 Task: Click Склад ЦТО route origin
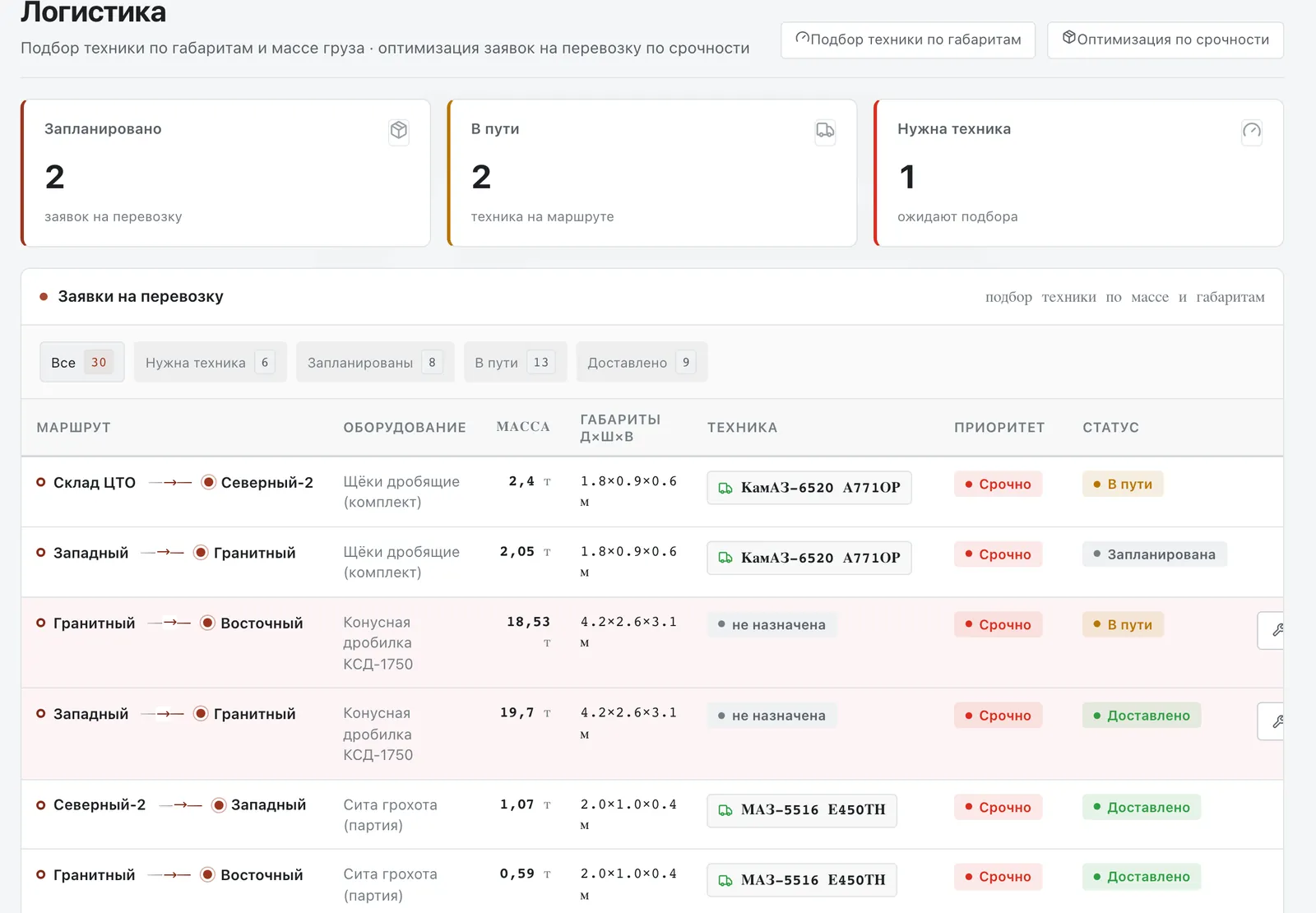coord(95,483)
